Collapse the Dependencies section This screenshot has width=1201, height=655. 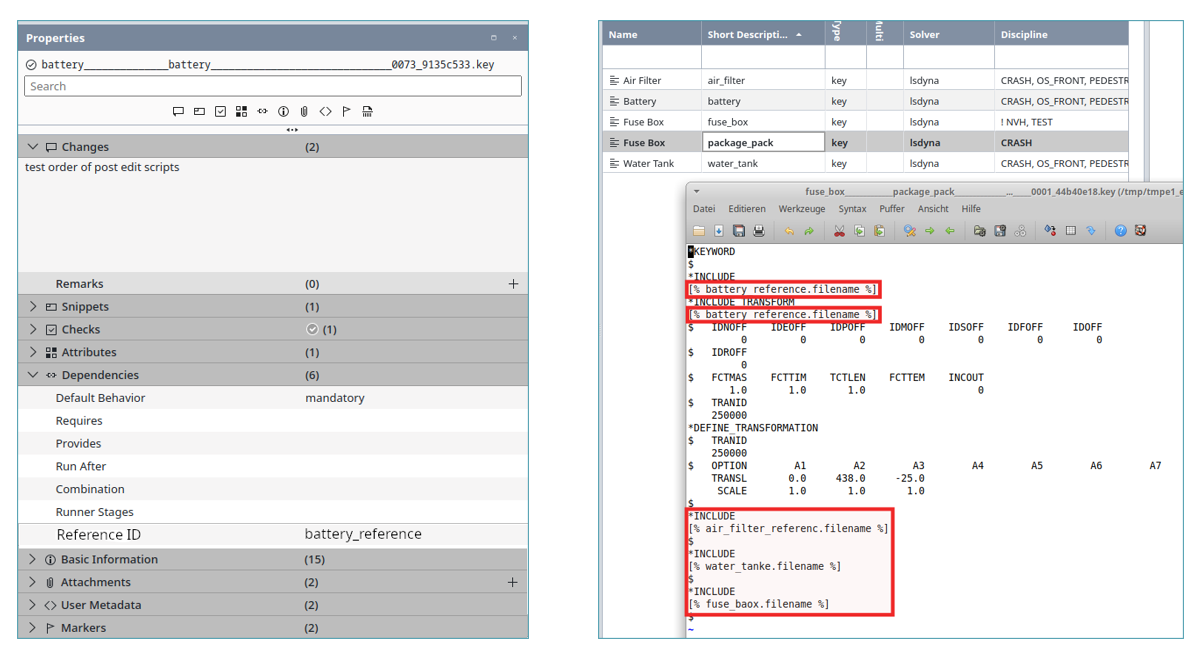coord(33,375)
